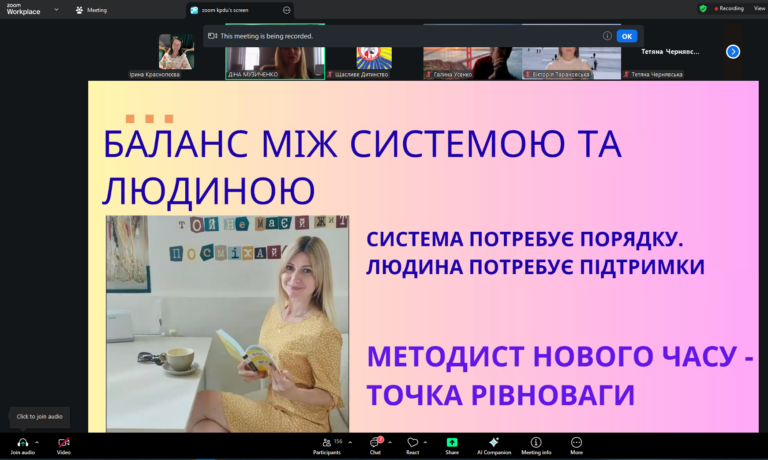
Task: Click the Recording indicator
Action: pos(729,8)
